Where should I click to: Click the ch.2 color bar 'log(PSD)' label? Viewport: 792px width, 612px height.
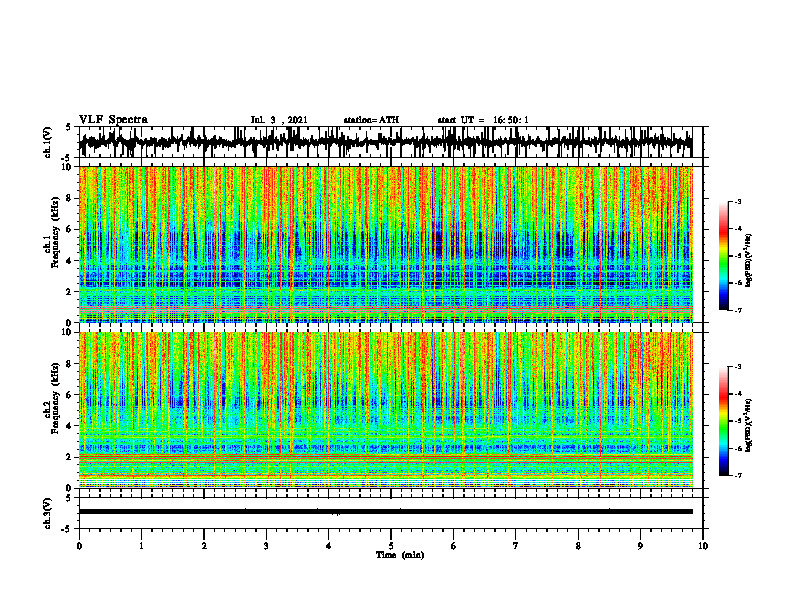(749, 424)
